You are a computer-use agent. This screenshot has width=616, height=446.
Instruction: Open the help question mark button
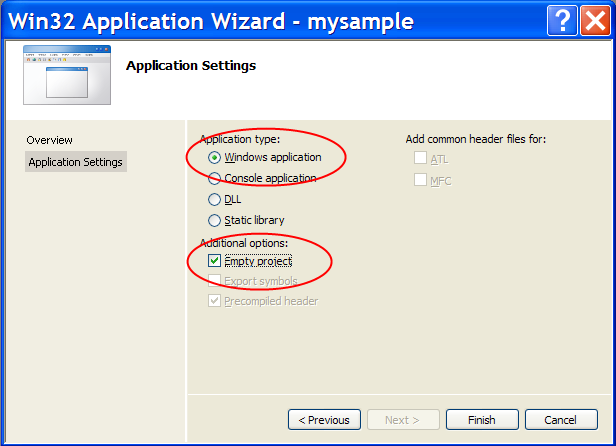(x=562, y=20)
